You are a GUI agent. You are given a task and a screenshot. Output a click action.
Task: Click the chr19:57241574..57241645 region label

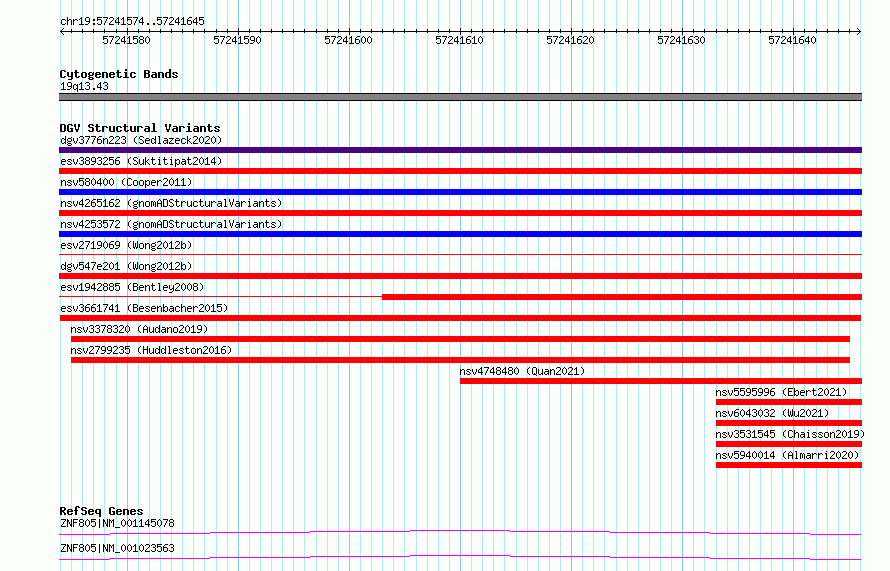pyautogui.click(x=132, y=21)
